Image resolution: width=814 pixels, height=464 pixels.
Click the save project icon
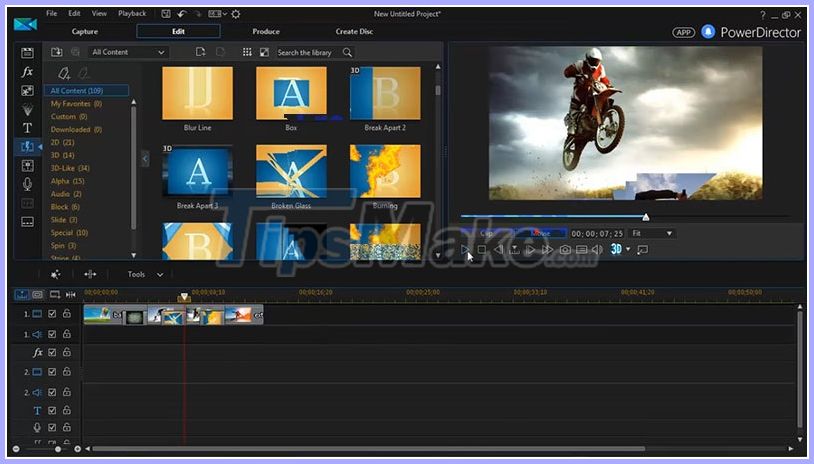pyautogui.click(x=166, y=14)
